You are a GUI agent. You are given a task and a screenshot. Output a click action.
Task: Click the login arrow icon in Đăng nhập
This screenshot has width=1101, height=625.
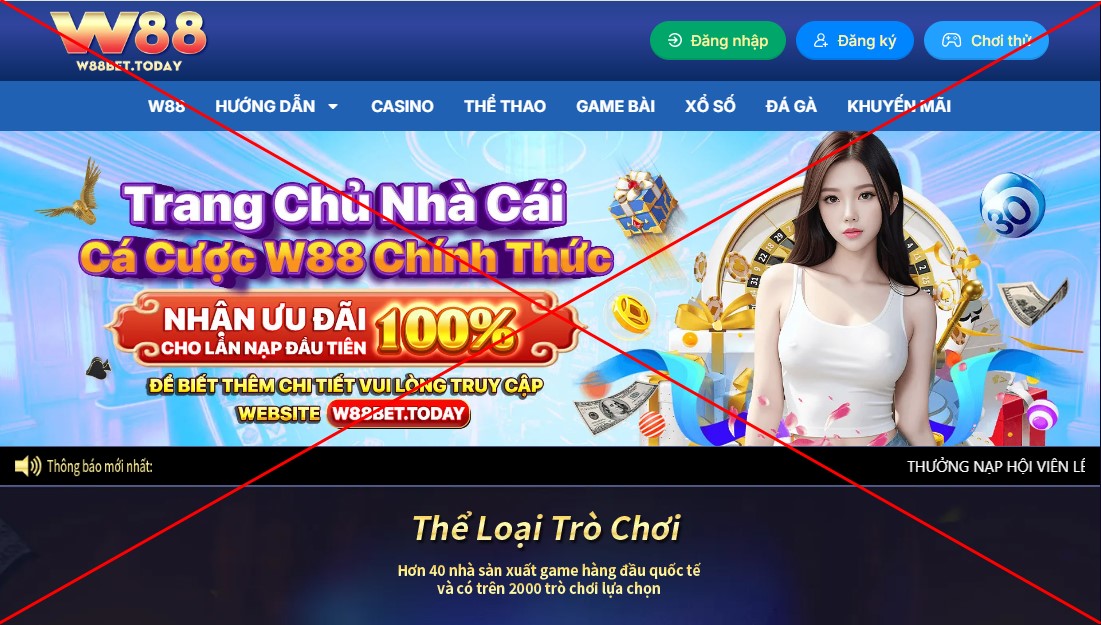click(675, 41)
